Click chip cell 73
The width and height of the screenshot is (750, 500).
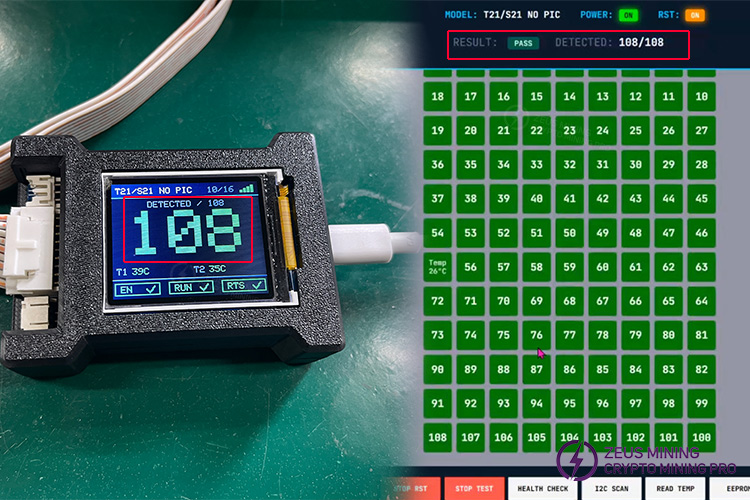click(437, 335)
